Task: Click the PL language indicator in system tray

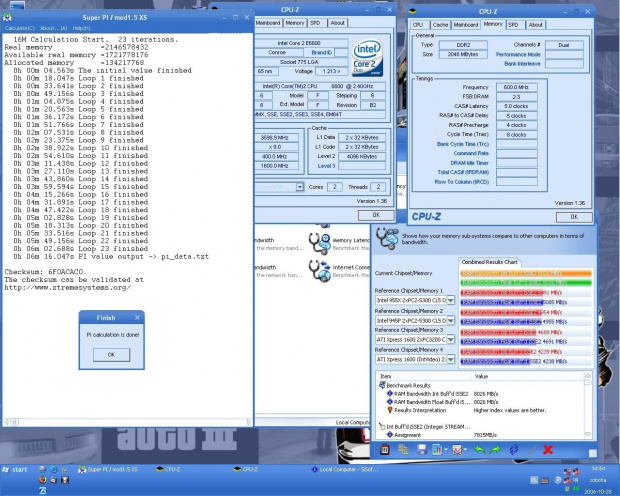Action: 534,480
